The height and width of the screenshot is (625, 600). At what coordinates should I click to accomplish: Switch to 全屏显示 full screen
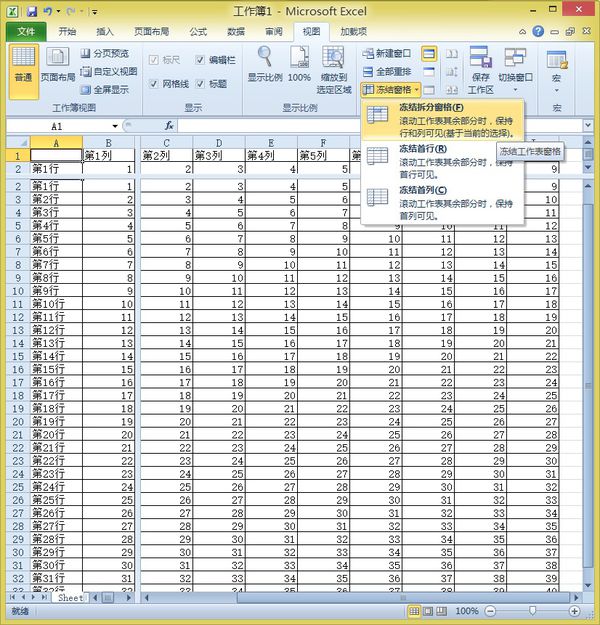pos(105,90)
